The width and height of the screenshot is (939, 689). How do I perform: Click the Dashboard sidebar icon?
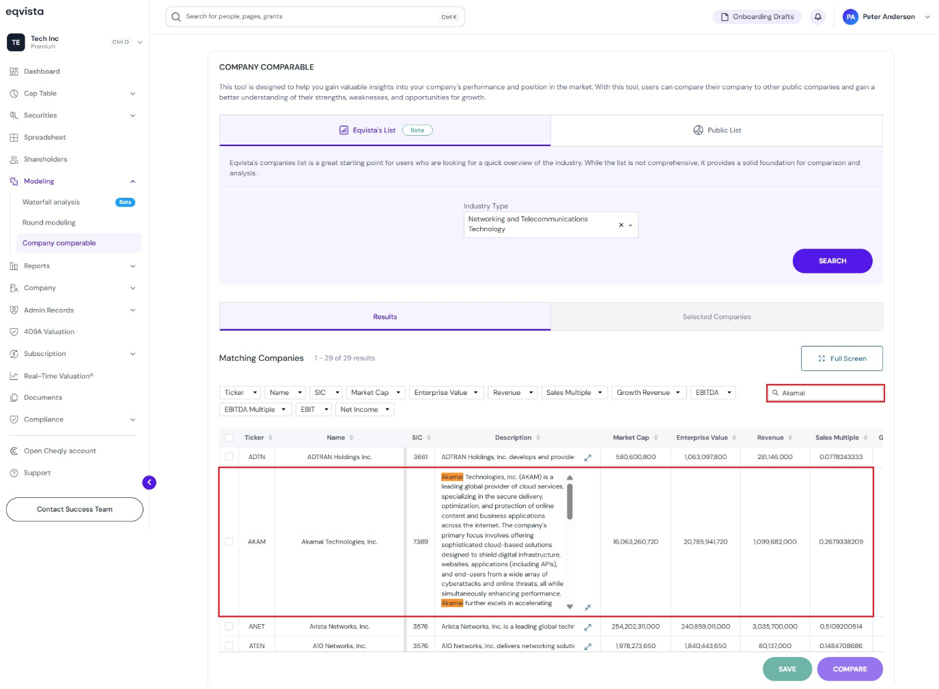(14, 71)
